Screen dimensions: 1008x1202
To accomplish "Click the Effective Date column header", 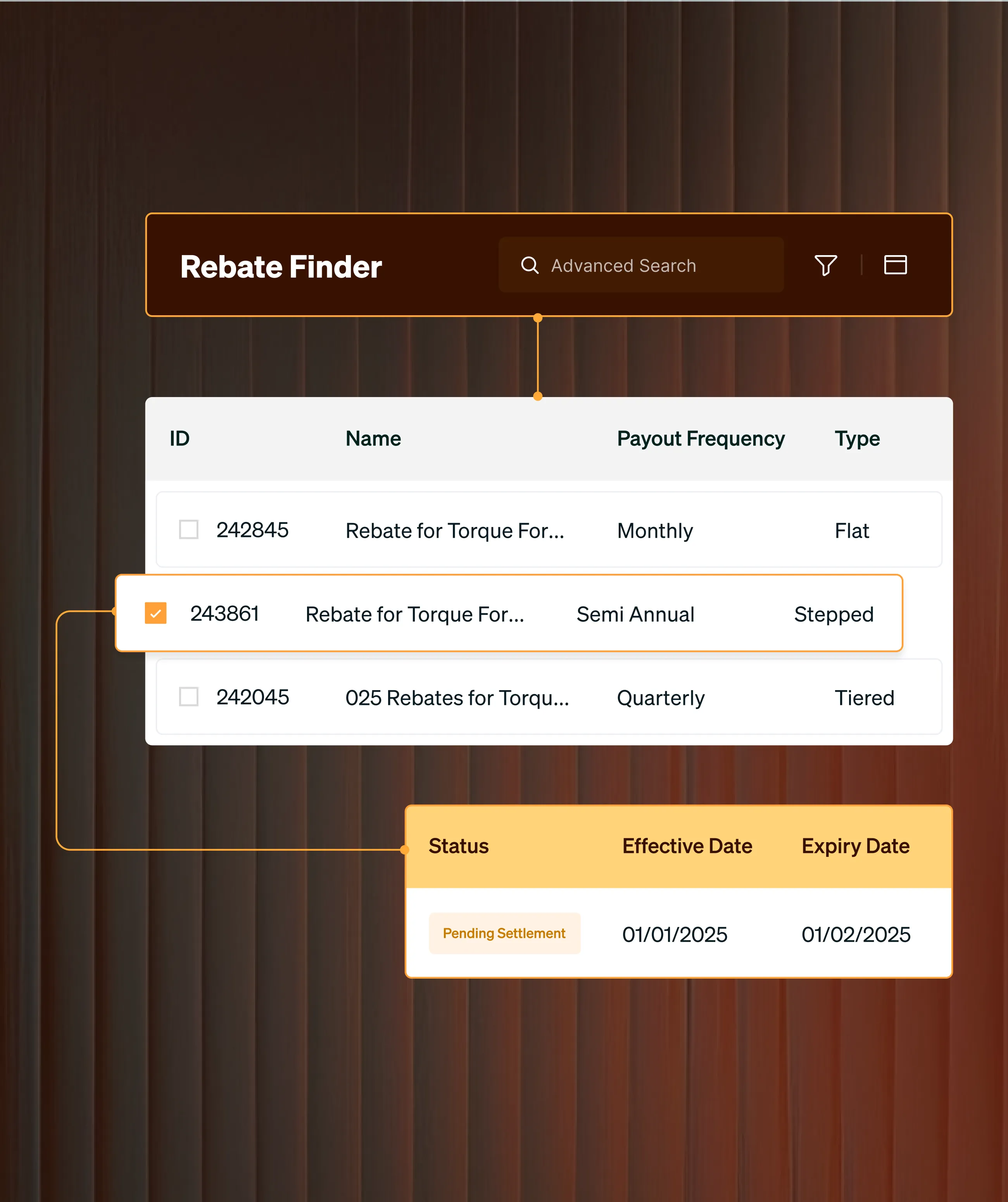I will [687, 846].
